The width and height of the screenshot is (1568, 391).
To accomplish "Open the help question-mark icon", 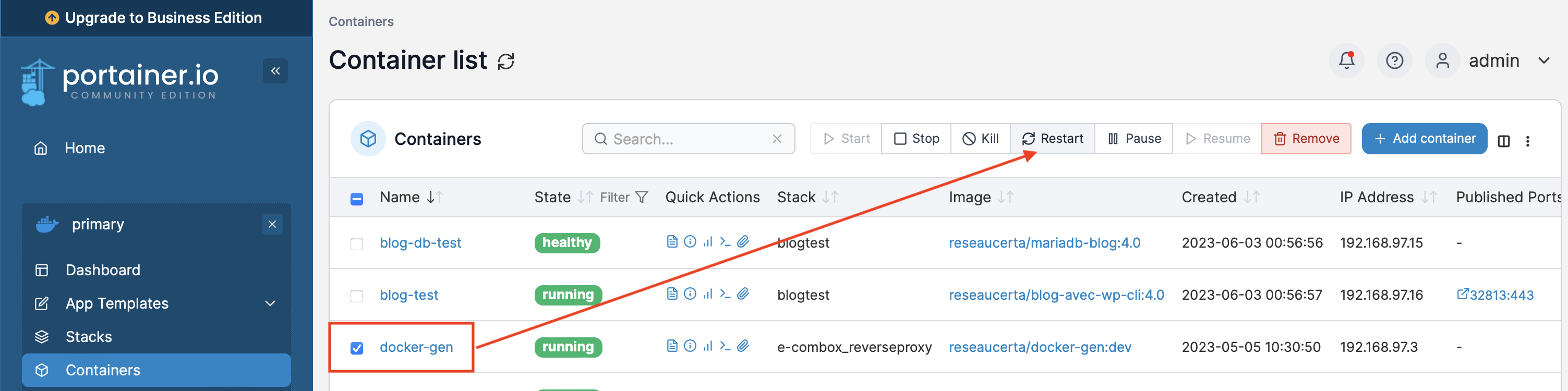I will point(1394,60).
